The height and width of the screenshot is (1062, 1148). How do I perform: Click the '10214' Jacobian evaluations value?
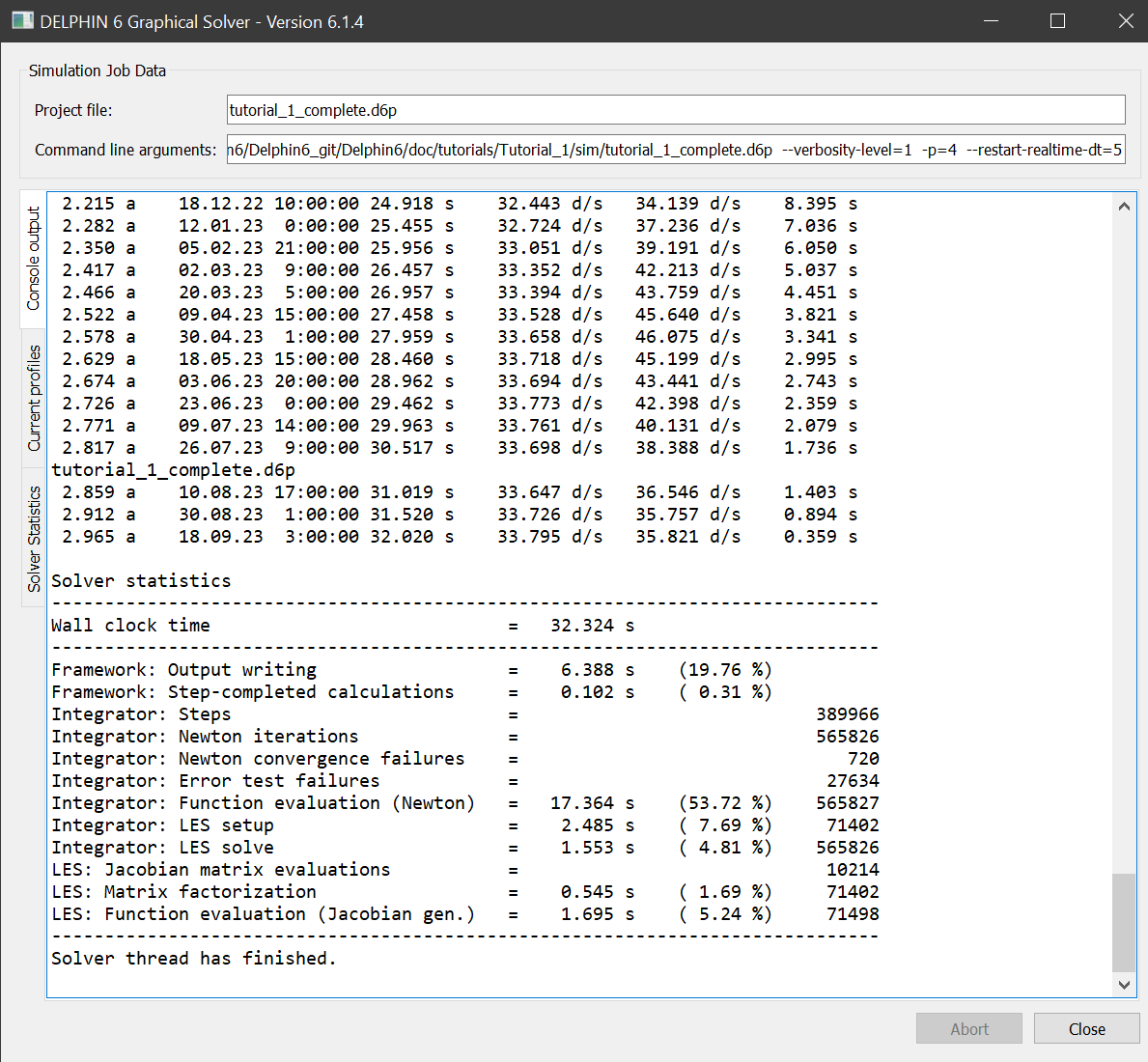(x=853, y=870)
